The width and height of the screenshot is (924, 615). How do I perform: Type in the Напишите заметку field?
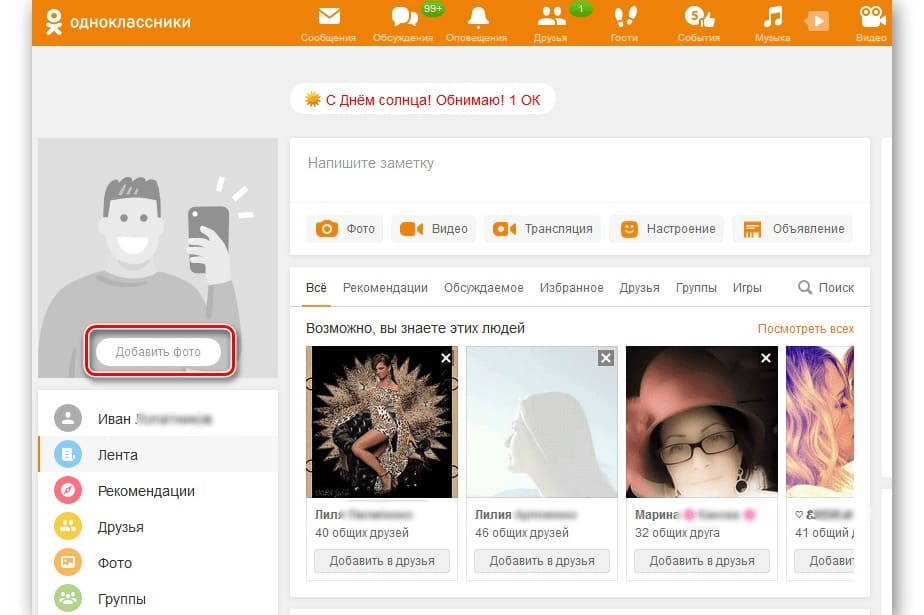point(579,163)
